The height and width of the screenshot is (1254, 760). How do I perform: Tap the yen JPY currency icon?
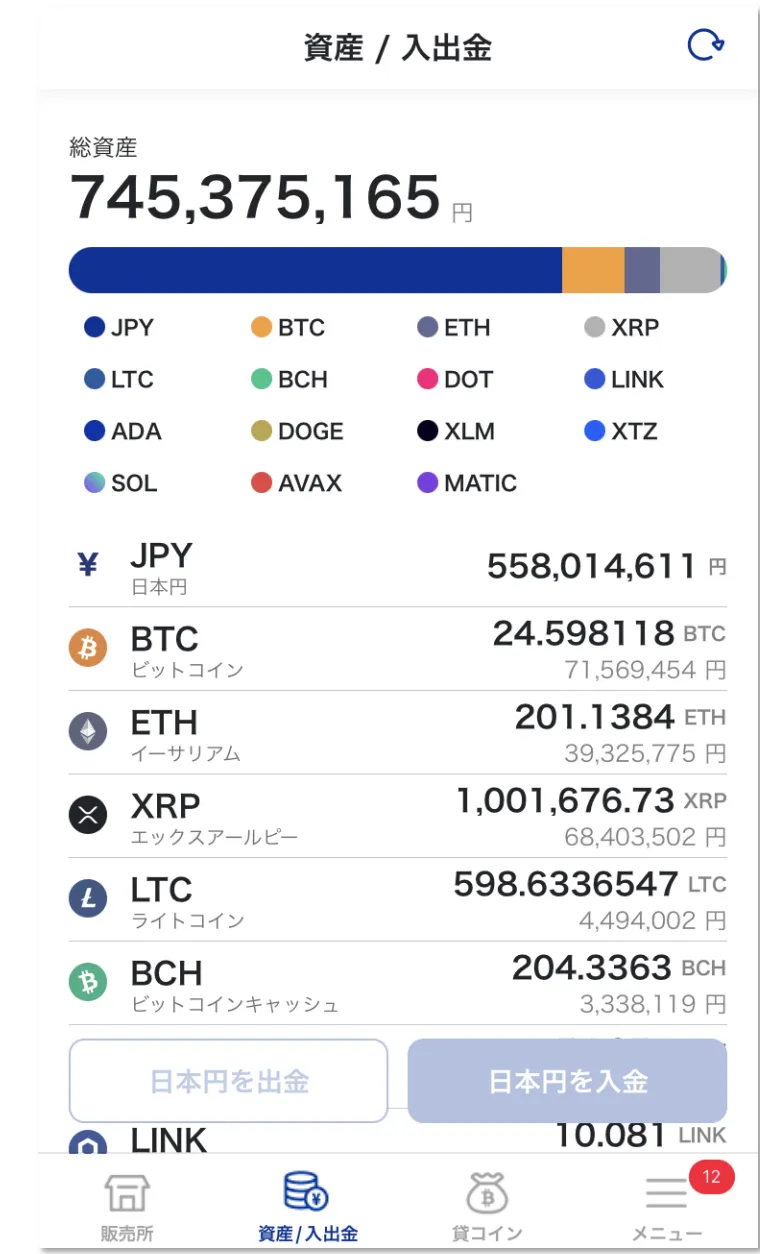pyautogui.click(x=88, y=566)
